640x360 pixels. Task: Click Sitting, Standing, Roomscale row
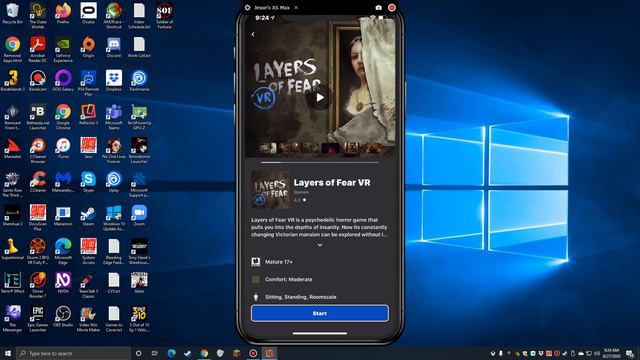click(320, 297)
